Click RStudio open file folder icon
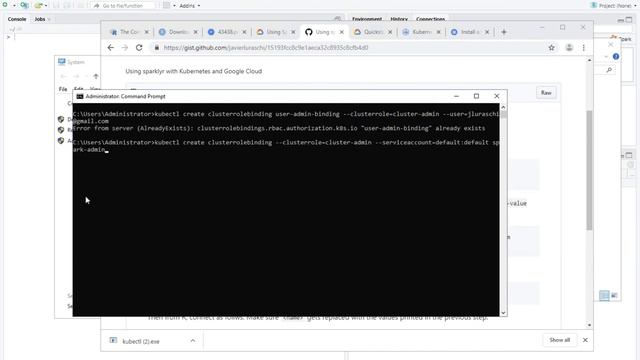This screenshot has width=640, height=360. pos(39,6)
